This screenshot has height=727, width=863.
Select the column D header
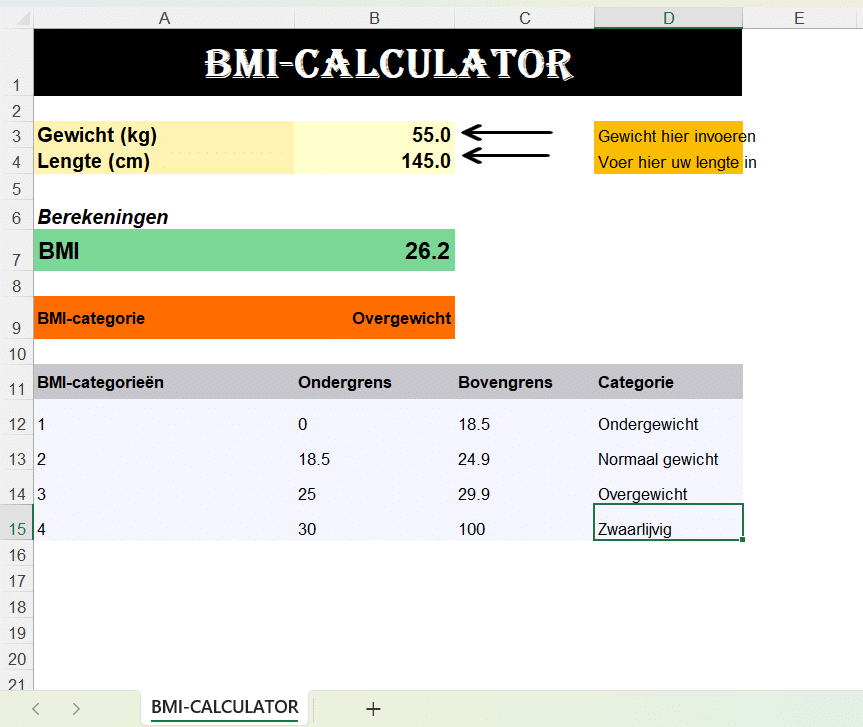(668, 18)
